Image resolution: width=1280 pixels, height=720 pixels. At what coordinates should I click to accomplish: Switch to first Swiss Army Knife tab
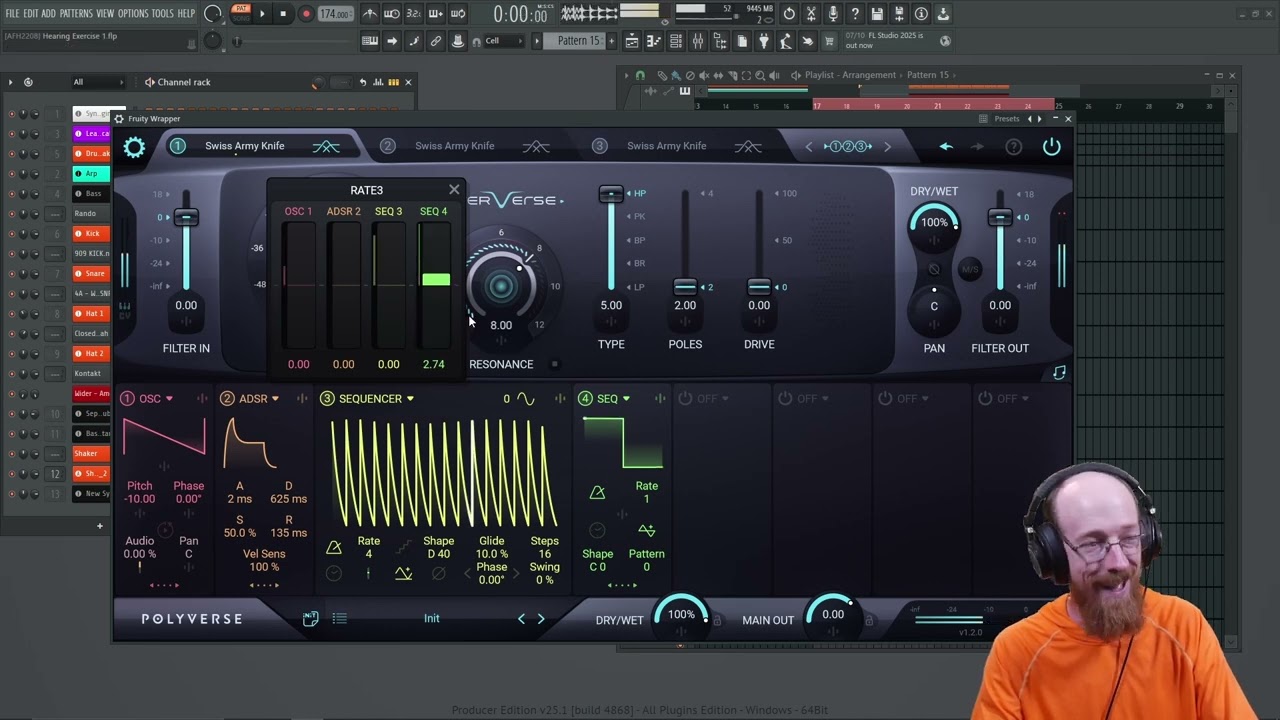pos(245,146)
